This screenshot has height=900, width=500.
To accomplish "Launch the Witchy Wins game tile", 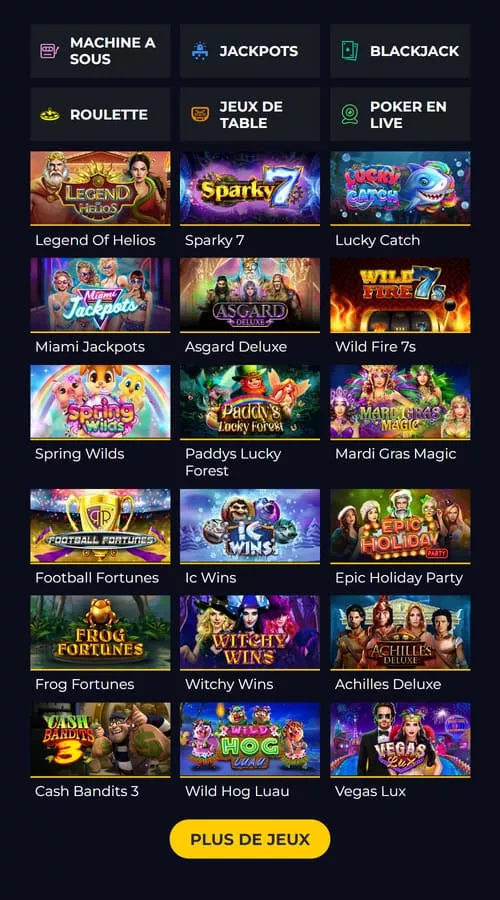I will [250, 633].
